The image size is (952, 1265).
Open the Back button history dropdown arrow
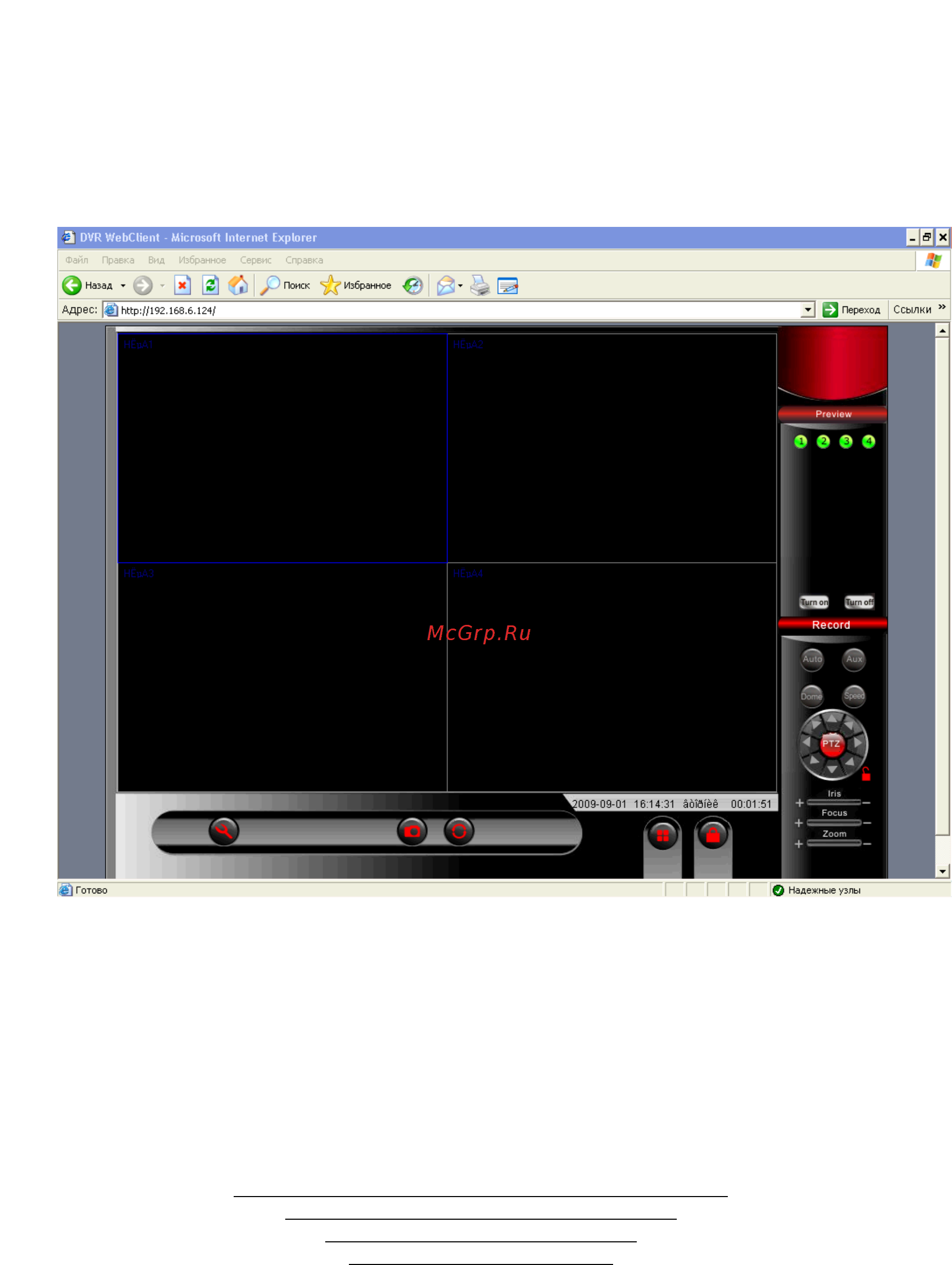tap(123, 285)
